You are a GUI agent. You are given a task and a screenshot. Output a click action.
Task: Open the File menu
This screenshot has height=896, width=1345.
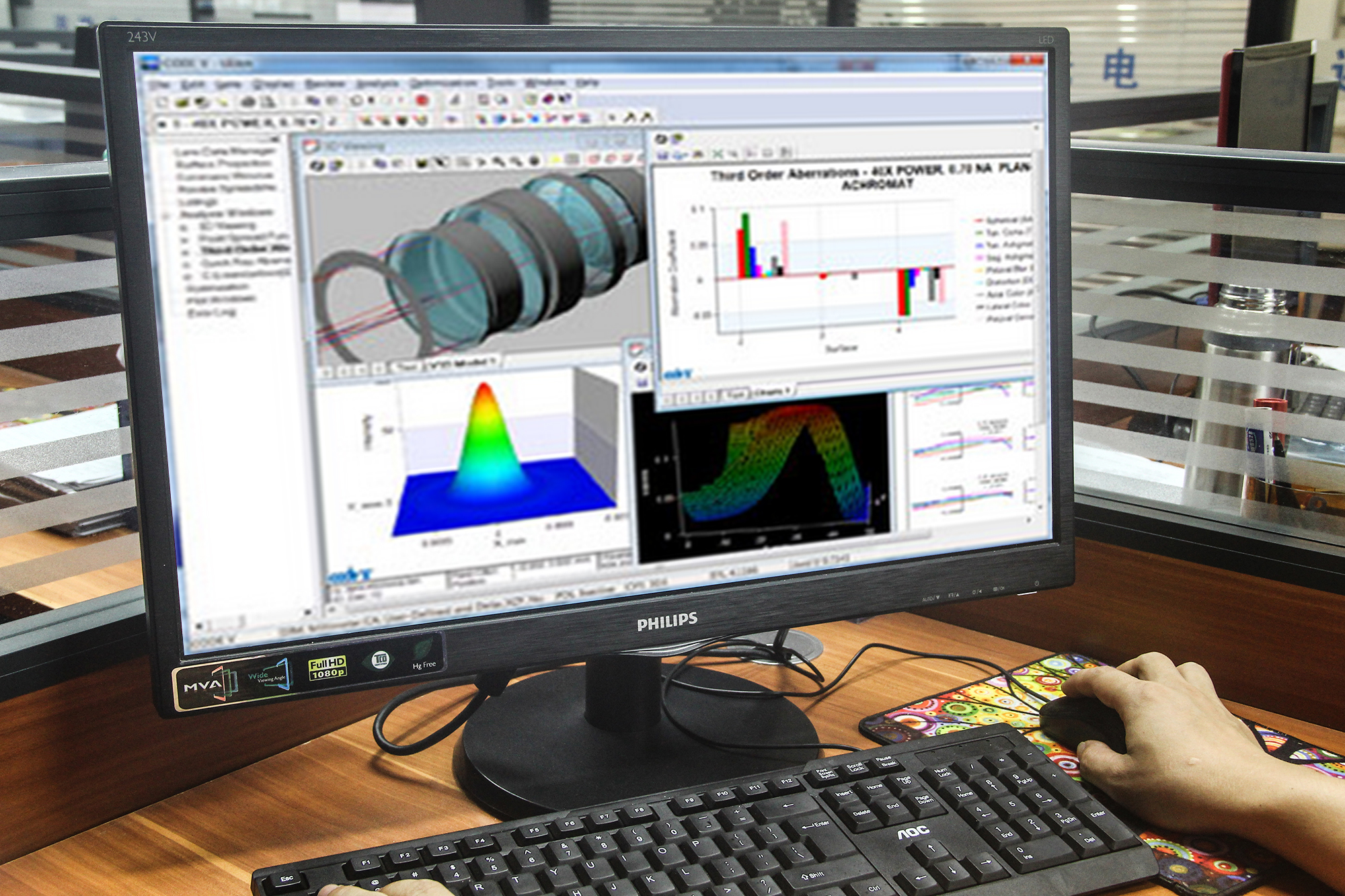coord(160,84)
